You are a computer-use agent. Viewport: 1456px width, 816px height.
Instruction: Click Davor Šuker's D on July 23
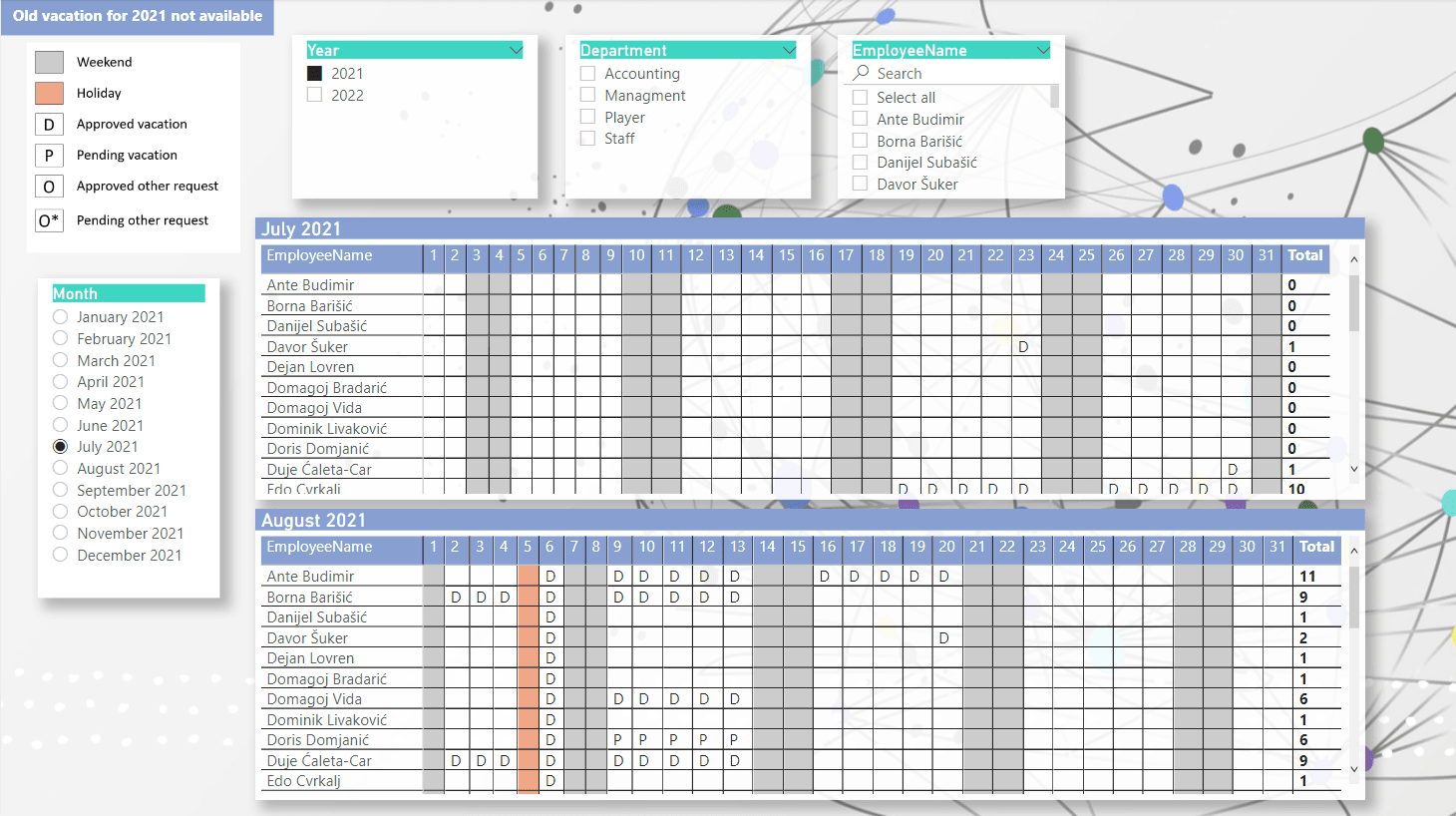tap(1023, 347)
